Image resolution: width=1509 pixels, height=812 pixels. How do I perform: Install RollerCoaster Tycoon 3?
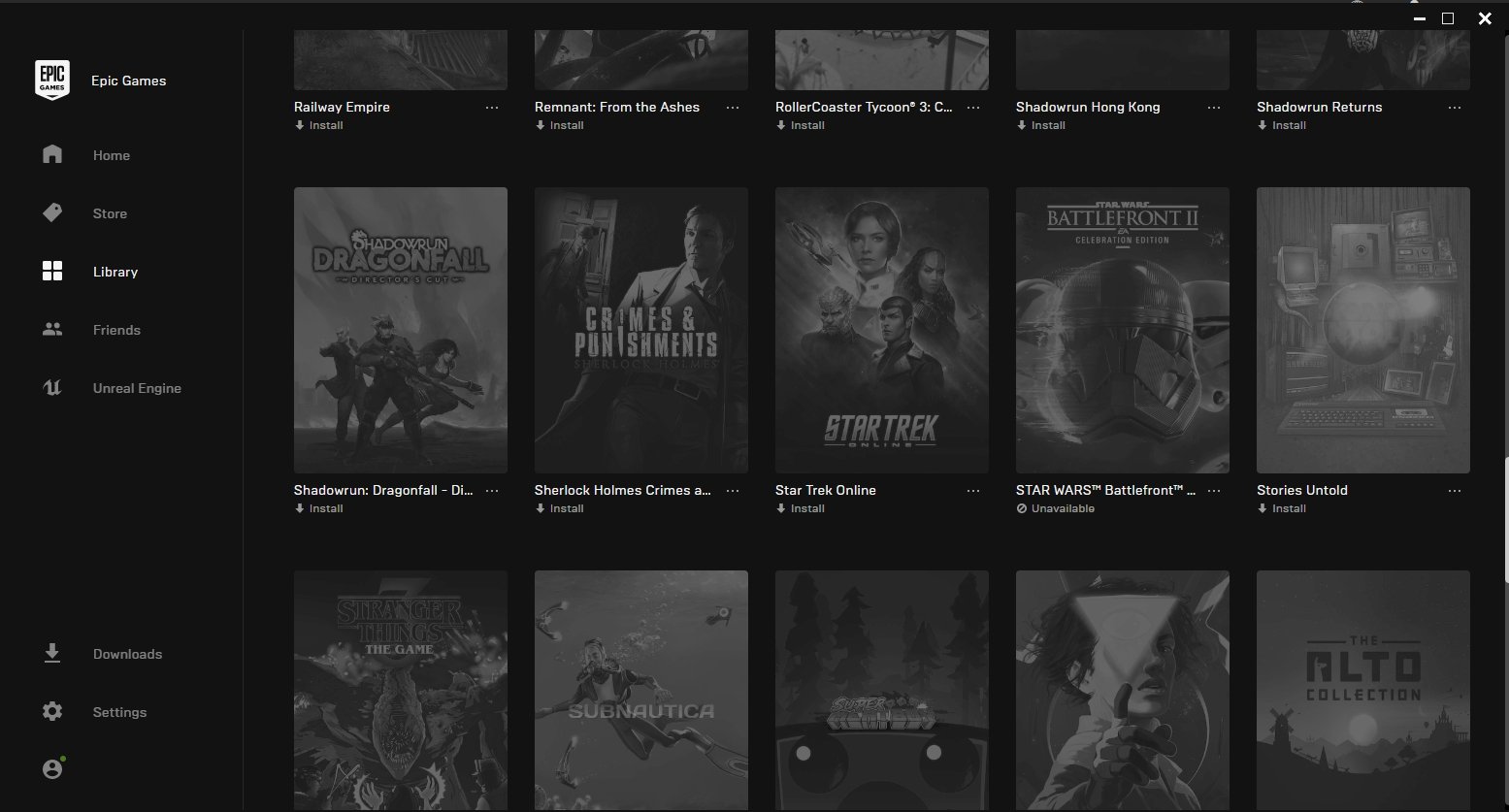[801, 125]
